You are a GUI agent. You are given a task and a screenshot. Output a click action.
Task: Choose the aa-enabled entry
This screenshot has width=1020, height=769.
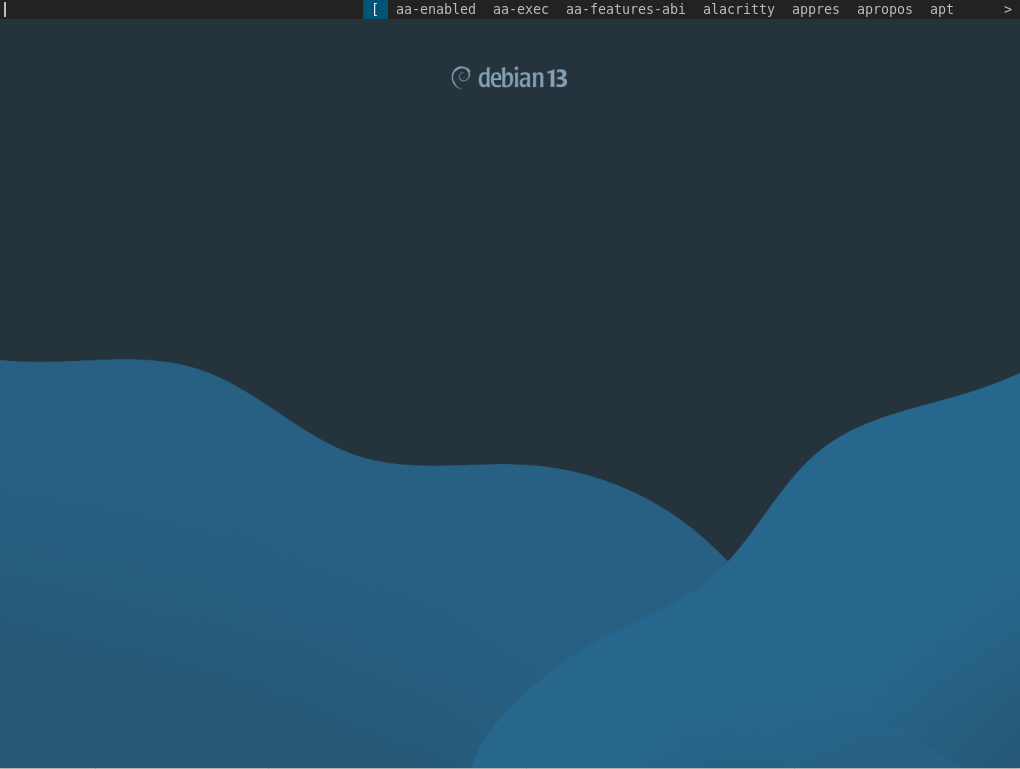[x=436, y=9]
